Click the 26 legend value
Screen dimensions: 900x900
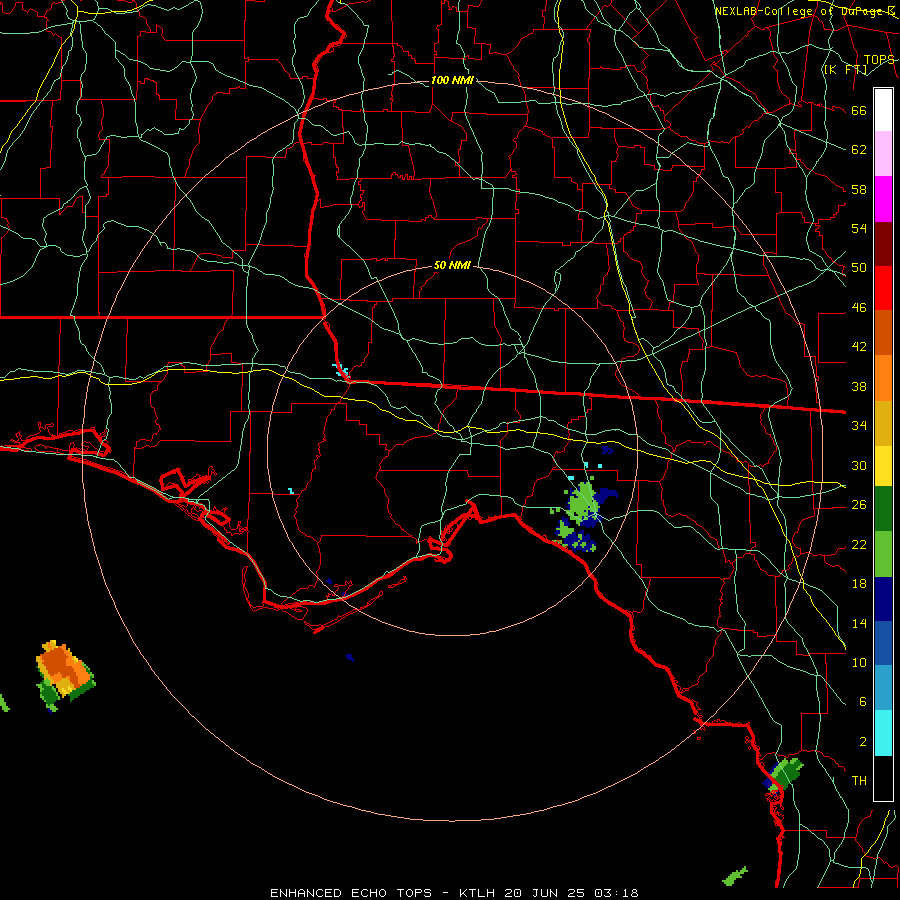click(x=859, y=505)
